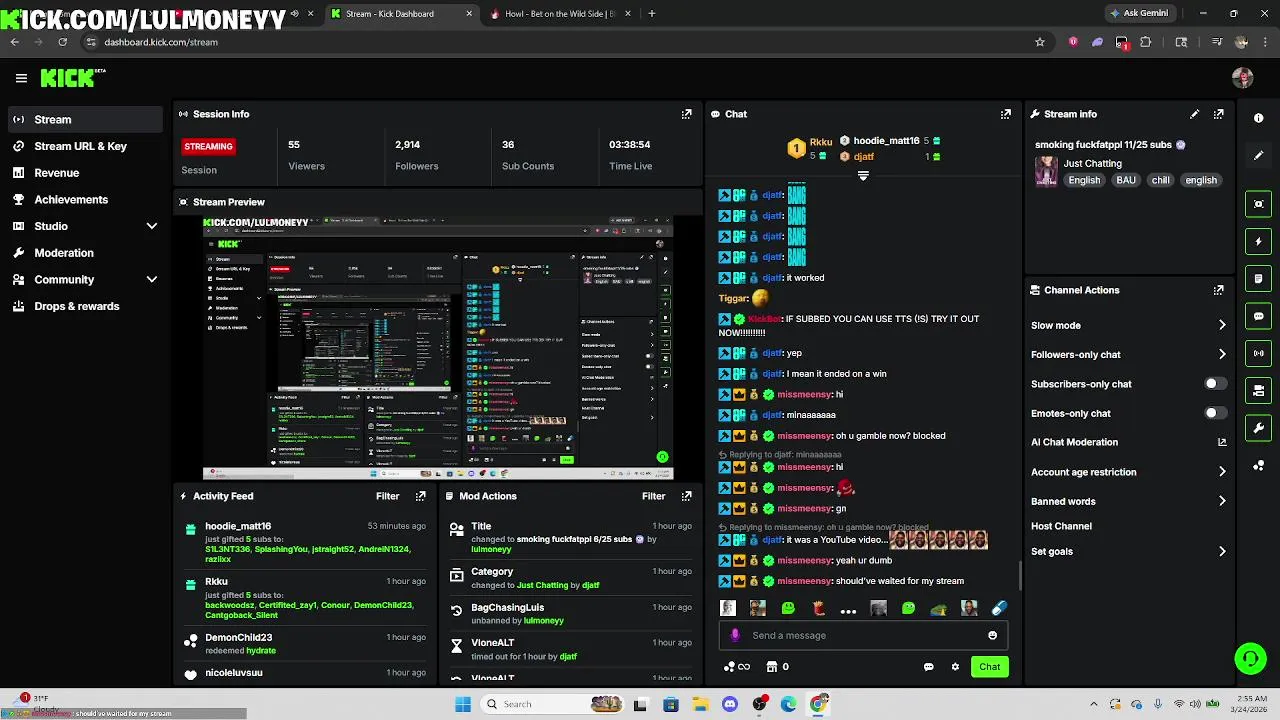Toggle the stream preview widget icon
1280x720 pixels.
[x=1258, y=204]
